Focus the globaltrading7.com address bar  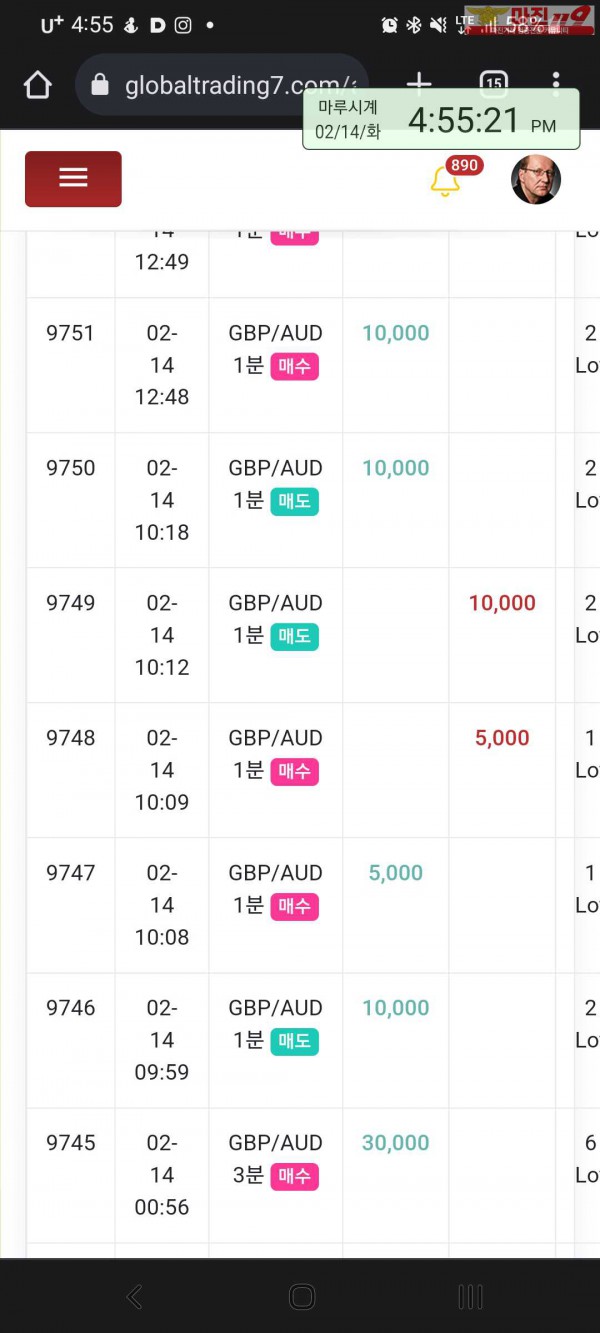pyautogui.click(x=222, y=86)
